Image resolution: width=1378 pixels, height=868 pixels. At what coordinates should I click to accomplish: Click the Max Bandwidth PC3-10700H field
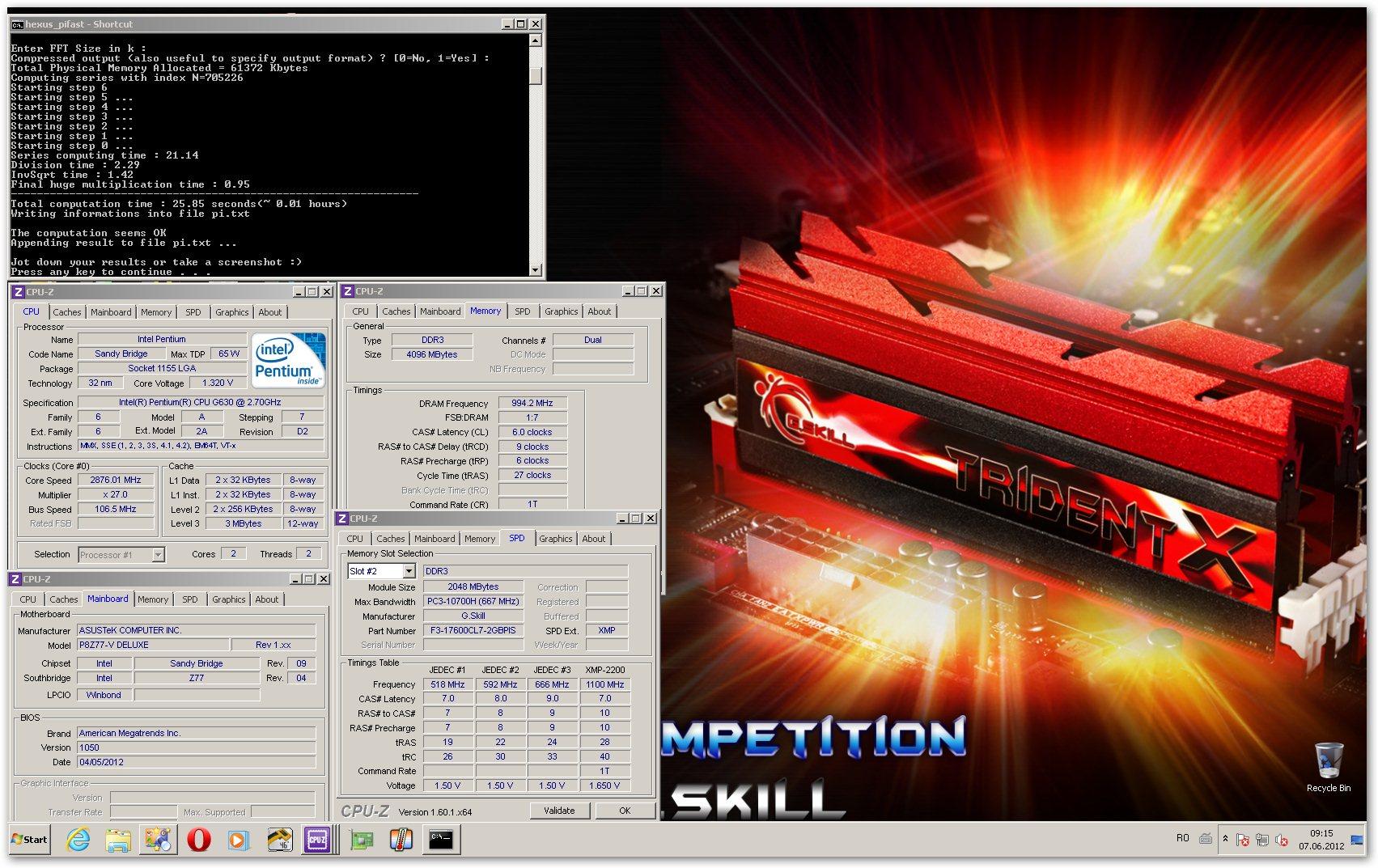tap(473, 601)
